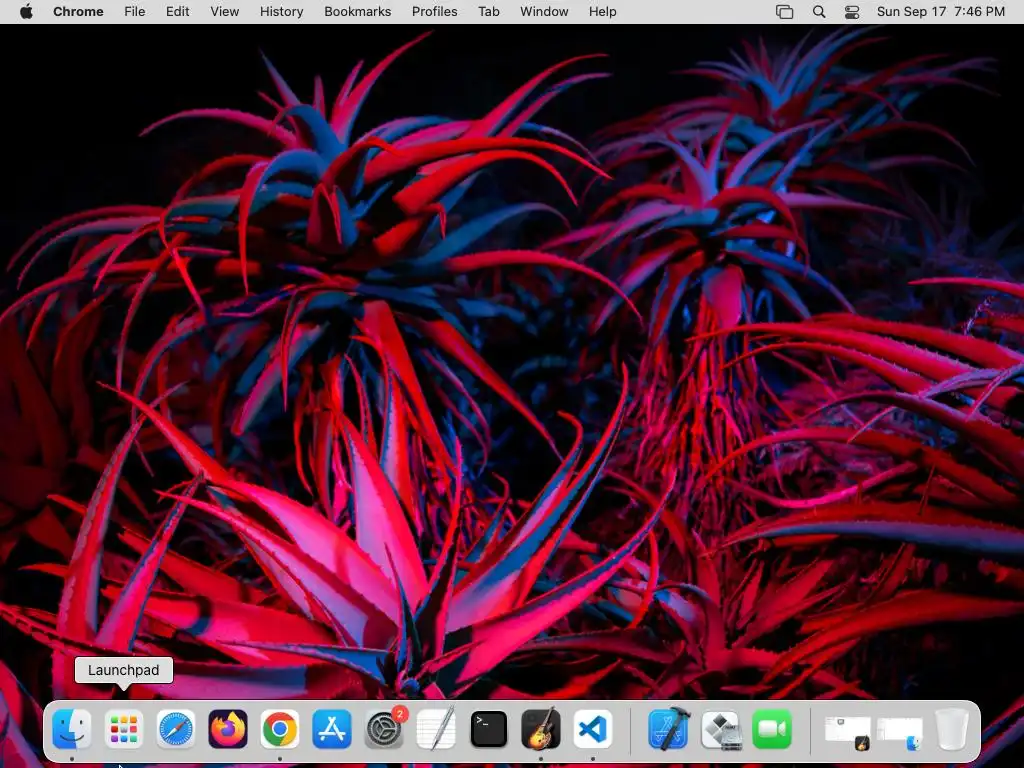1024x768 pixels.
Task: Click the date and time clock
Action: 940,12
